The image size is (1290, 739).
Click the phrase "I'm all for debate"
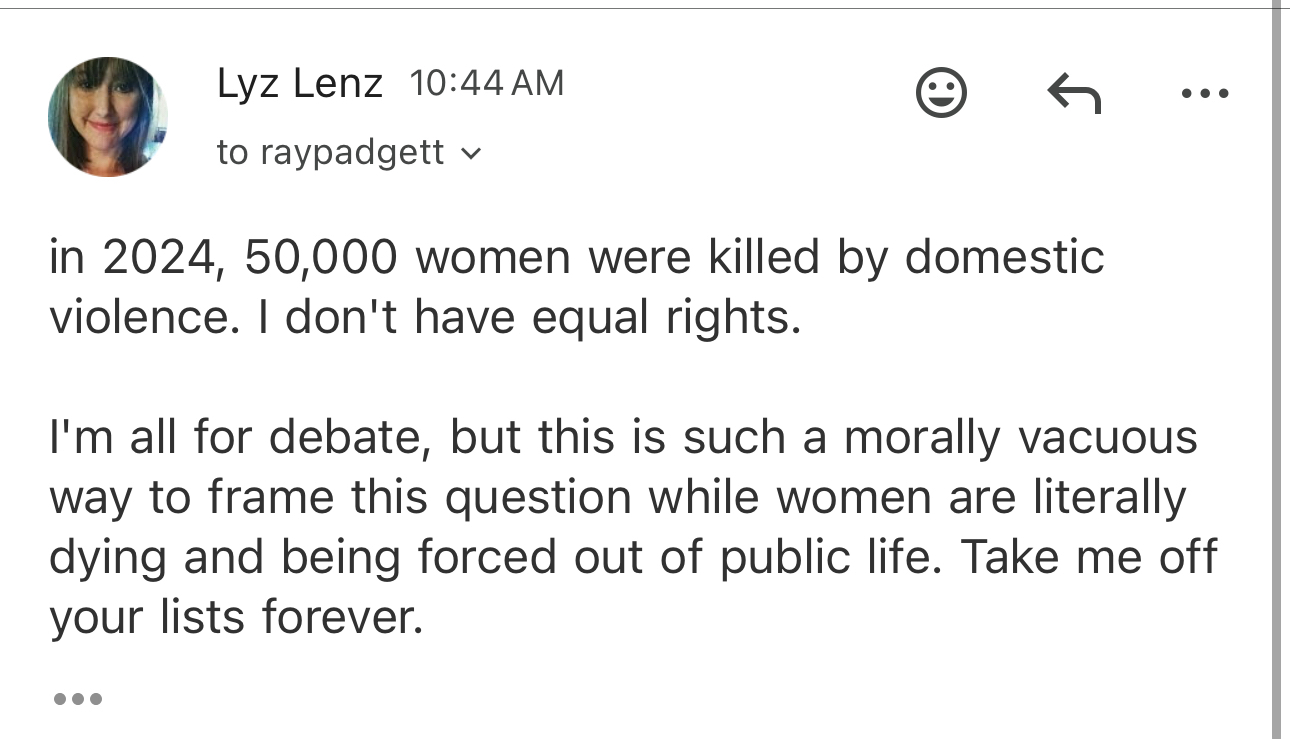click(x=240, y=437)
